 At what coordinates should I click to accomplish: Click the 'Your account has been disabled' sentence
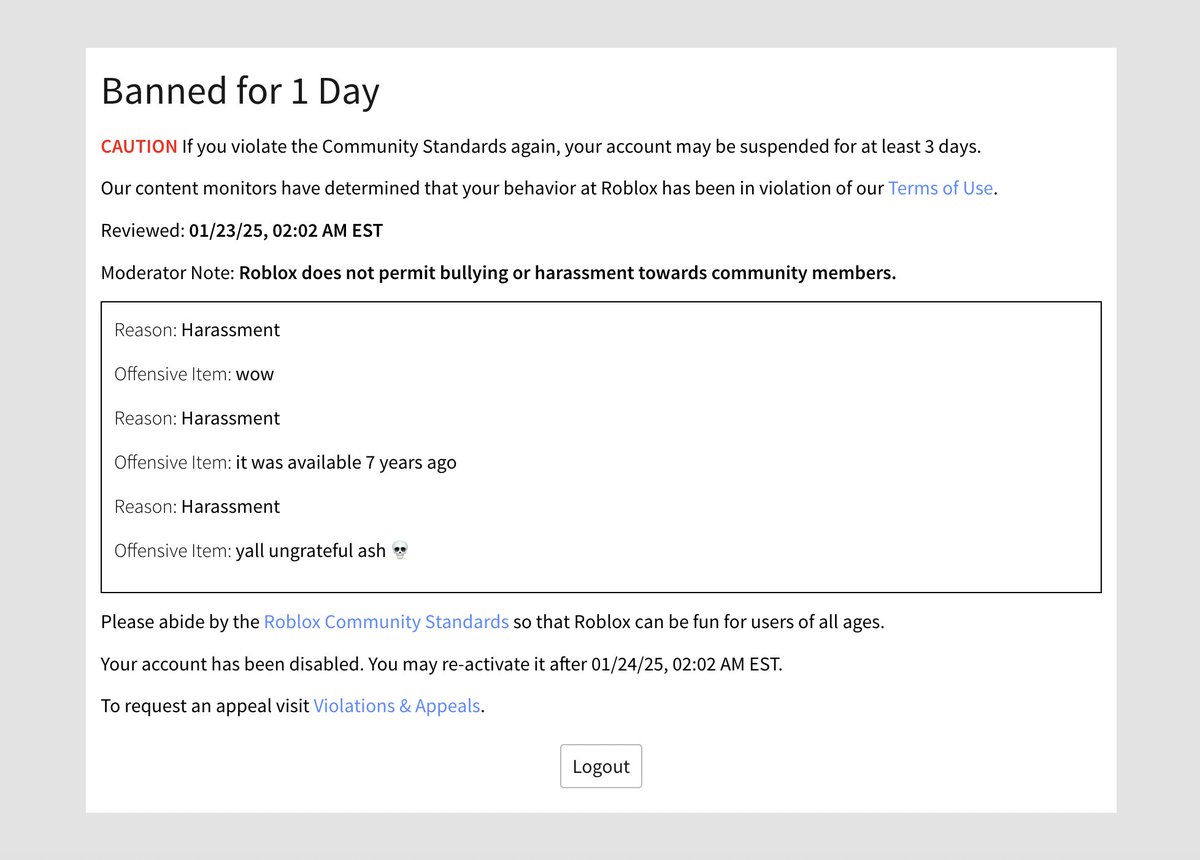point(442,664)
